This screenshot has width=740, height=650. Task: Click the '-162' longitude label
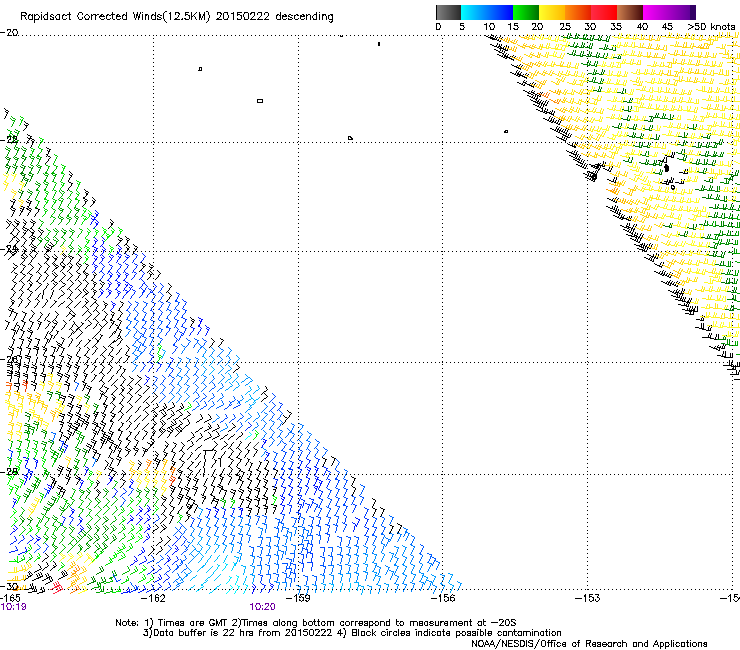154,598
